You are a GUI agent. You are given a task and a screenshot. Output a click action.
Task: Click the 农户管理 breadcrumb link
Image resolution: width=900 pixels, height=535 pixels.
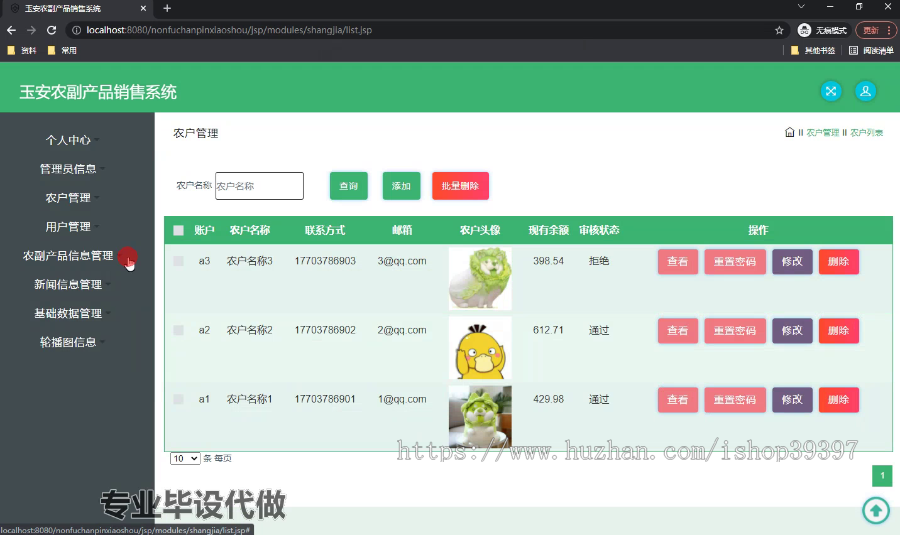point(823,133)
